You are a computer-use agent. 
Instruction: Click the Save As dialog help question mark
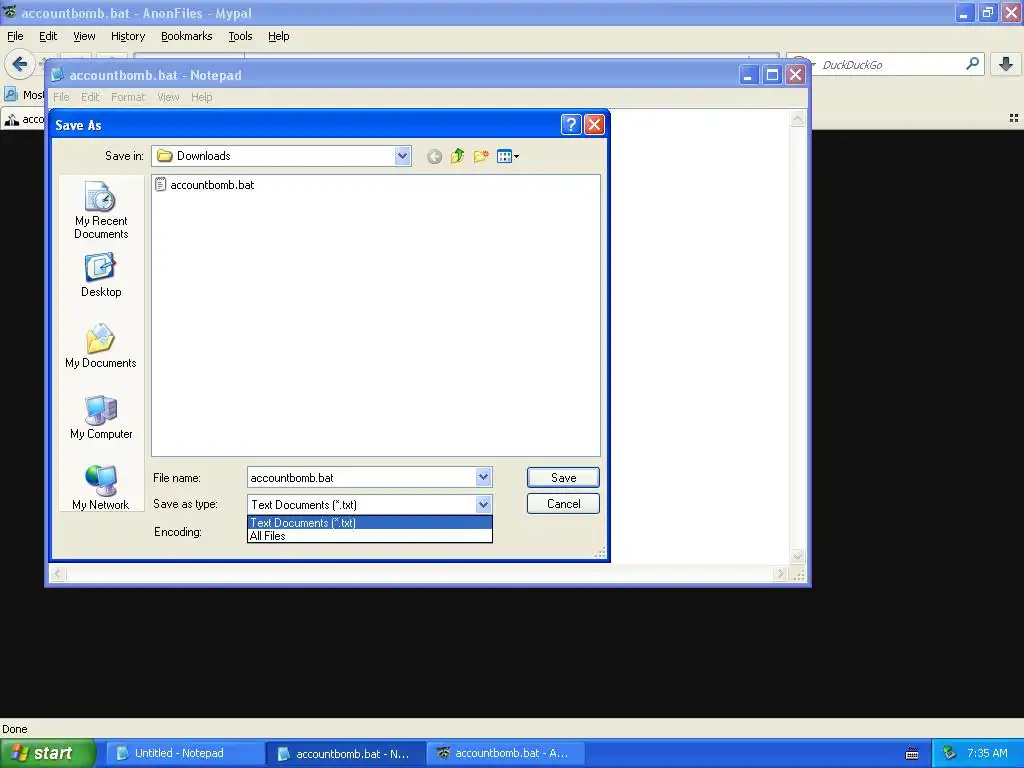[x=571, y=125]
